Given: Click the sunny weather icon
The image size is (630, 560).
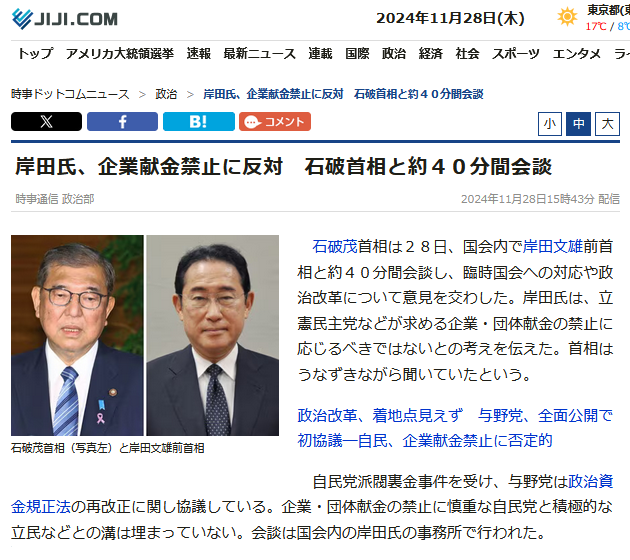Looking at the screenshot, I should click(x=567, y=17).
